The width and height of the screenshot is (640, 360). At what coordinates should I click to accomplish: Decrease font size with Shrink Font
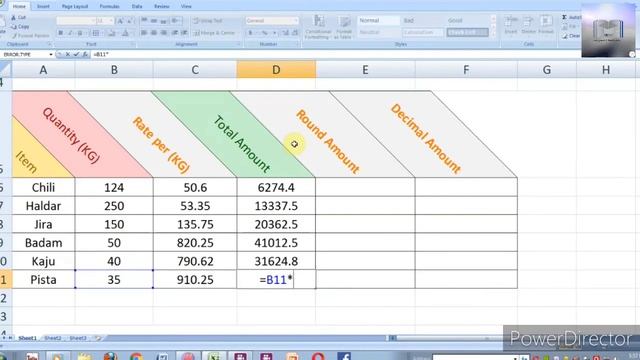tap(129, 21)
